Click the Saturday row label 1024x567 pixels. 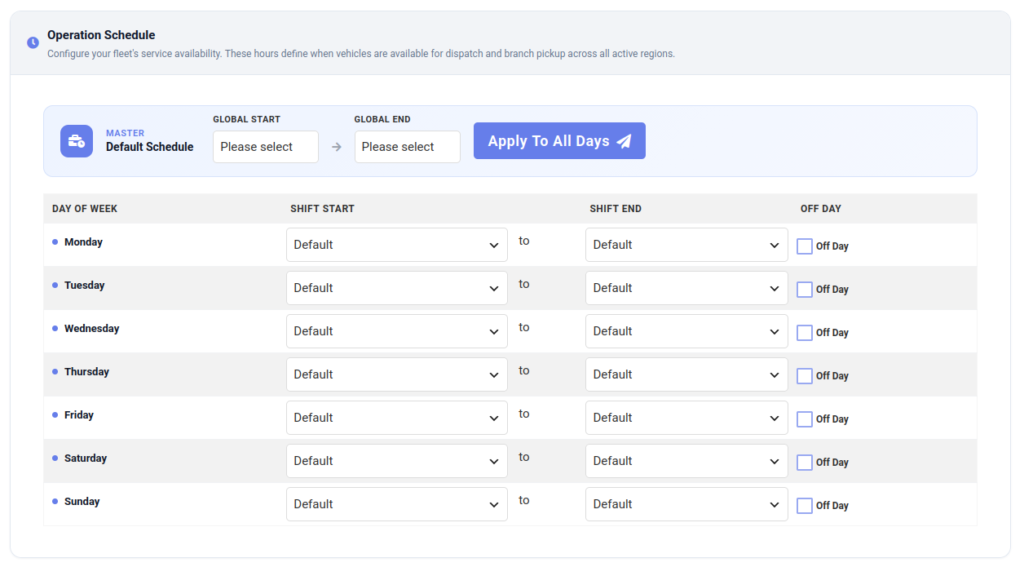[86, 459]
